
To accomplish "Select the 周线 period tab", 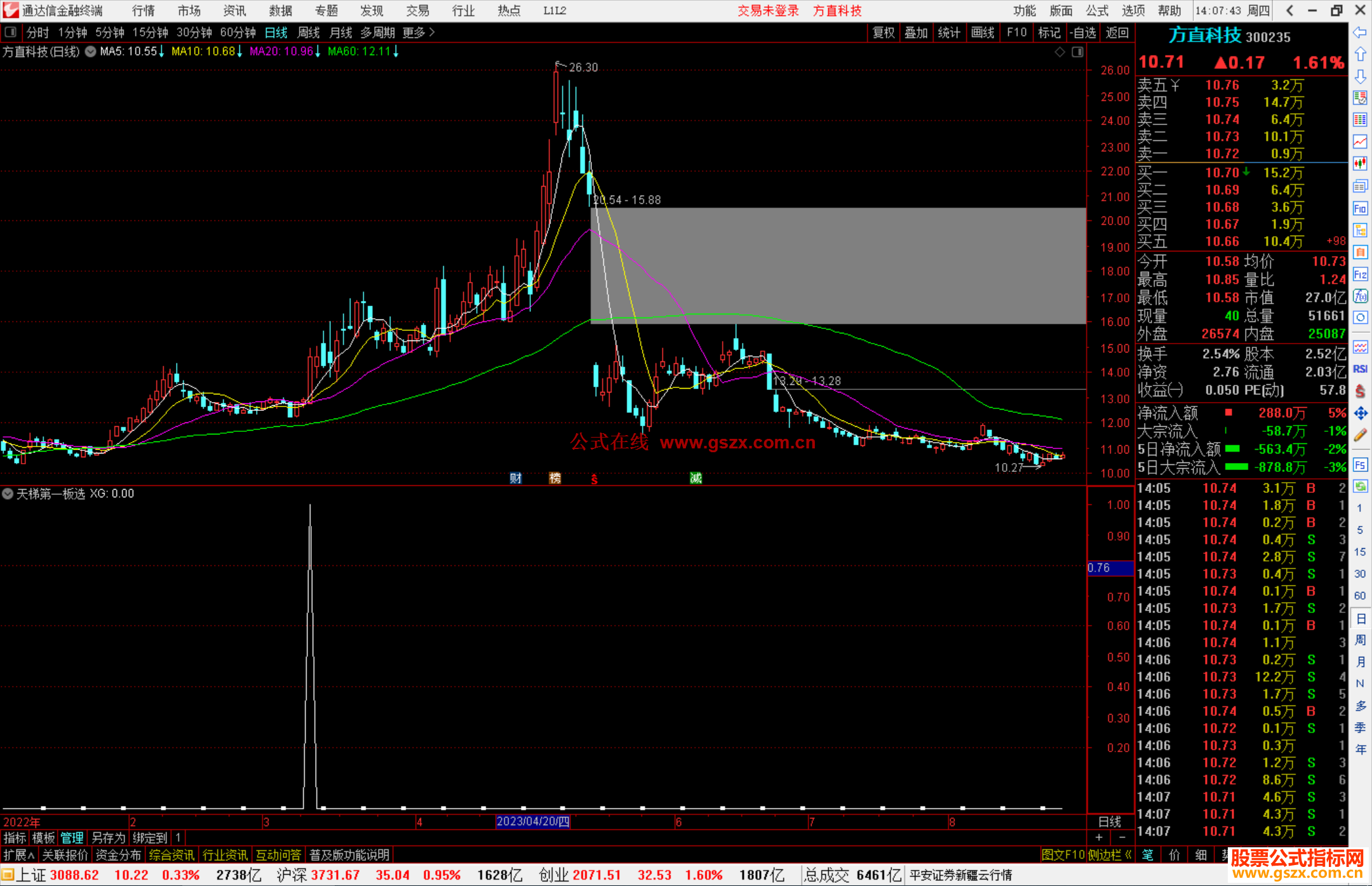I will point(309,32).
